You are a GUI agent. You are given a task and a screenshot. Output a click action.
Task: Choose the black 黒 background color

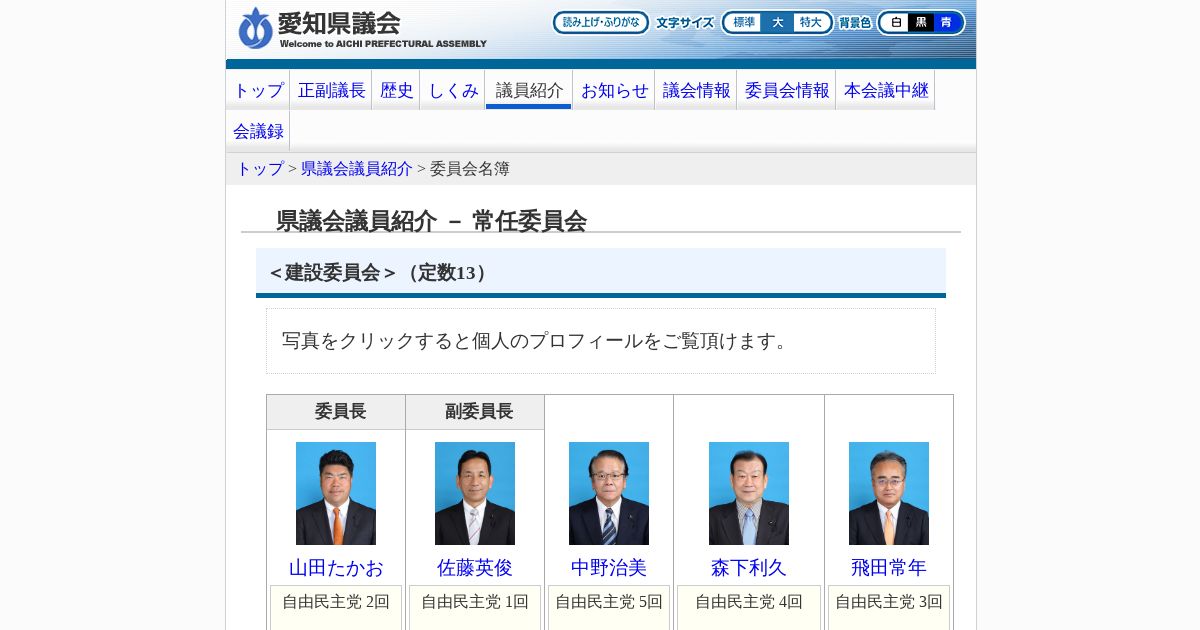921,22
